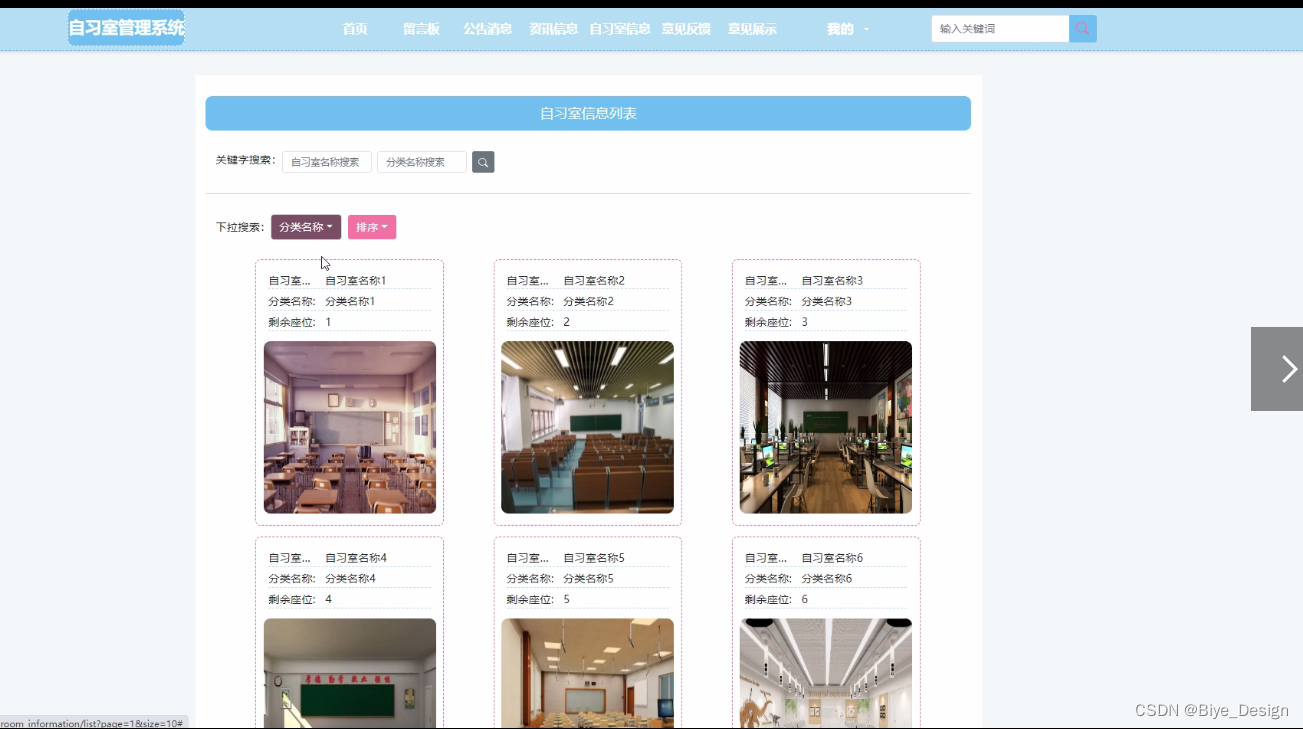Viewport: 1303px width, 729px height.
Task: Click the next slide arrow on right edge
Action: point(1277,369)
